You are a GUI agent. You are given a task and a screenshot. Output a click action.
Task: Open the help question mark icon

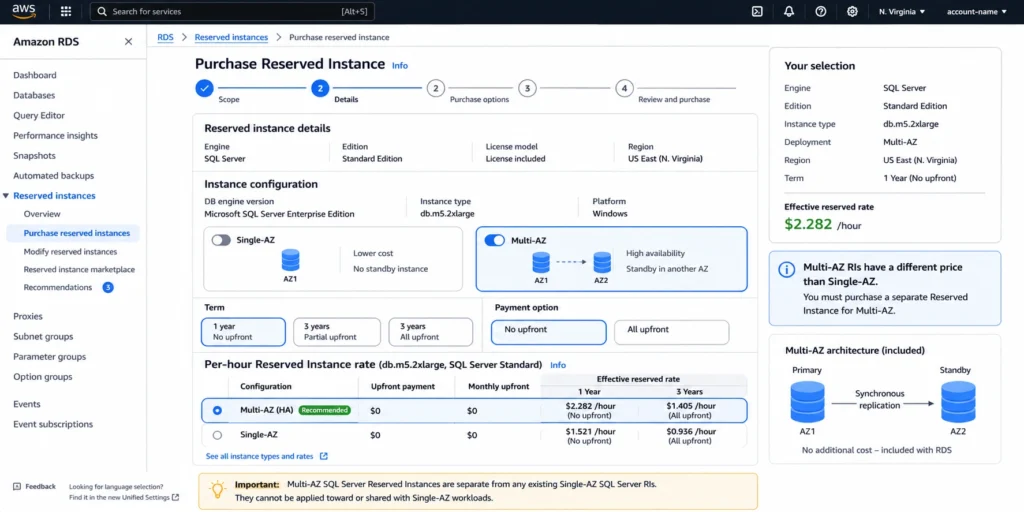821,12
